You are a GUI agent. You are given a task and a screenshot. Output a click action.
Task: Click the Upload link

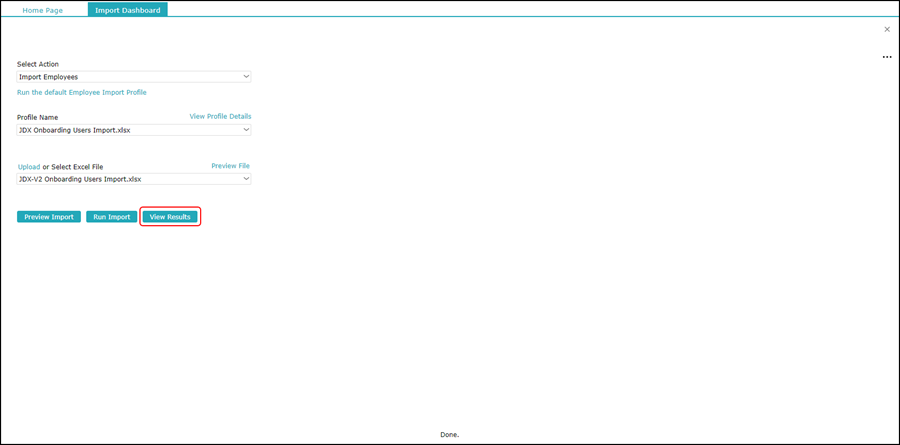coord(29,167)
